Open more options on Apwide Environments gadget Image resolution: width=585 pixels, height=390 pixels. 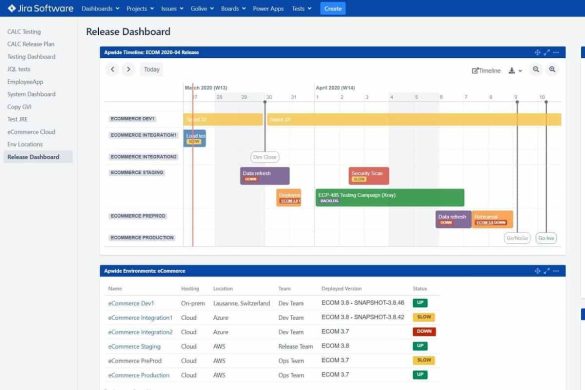pos(556,271)
